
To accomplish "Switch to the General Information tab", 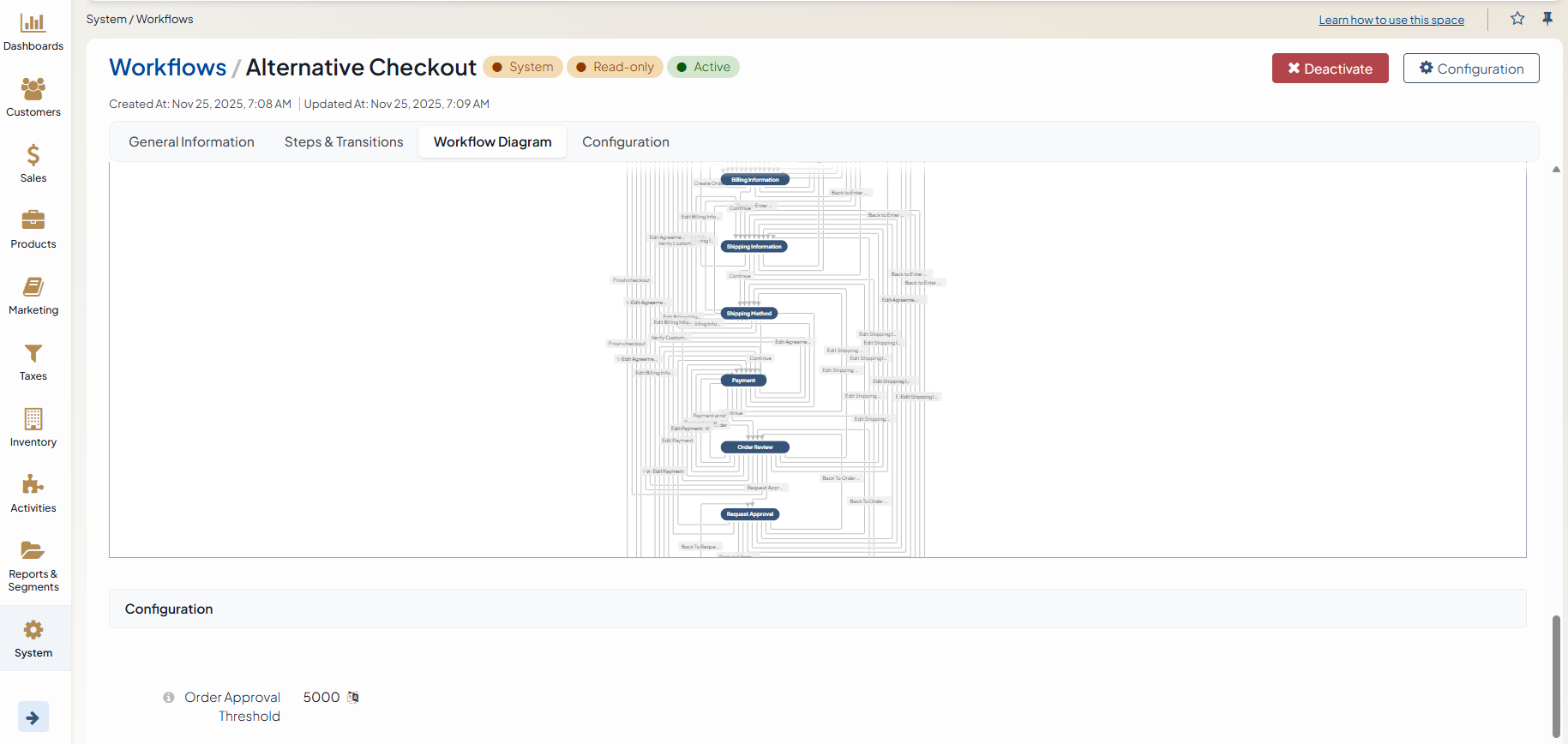I will (x=191, y=142).
